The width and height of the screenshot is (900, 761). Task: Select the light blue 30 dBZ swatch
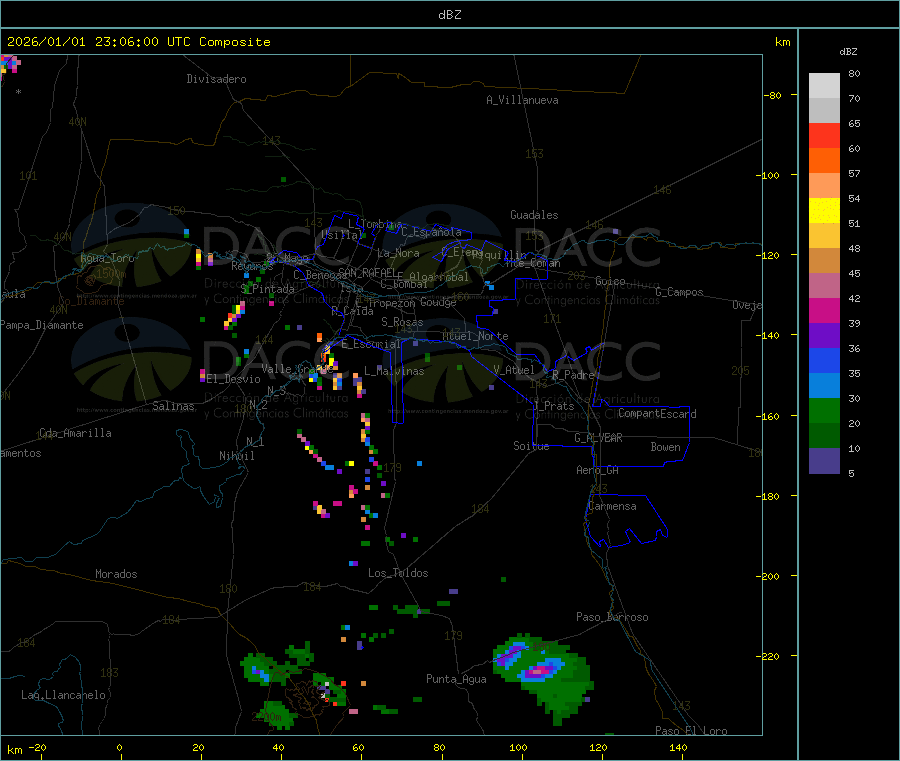coord(824,386)
